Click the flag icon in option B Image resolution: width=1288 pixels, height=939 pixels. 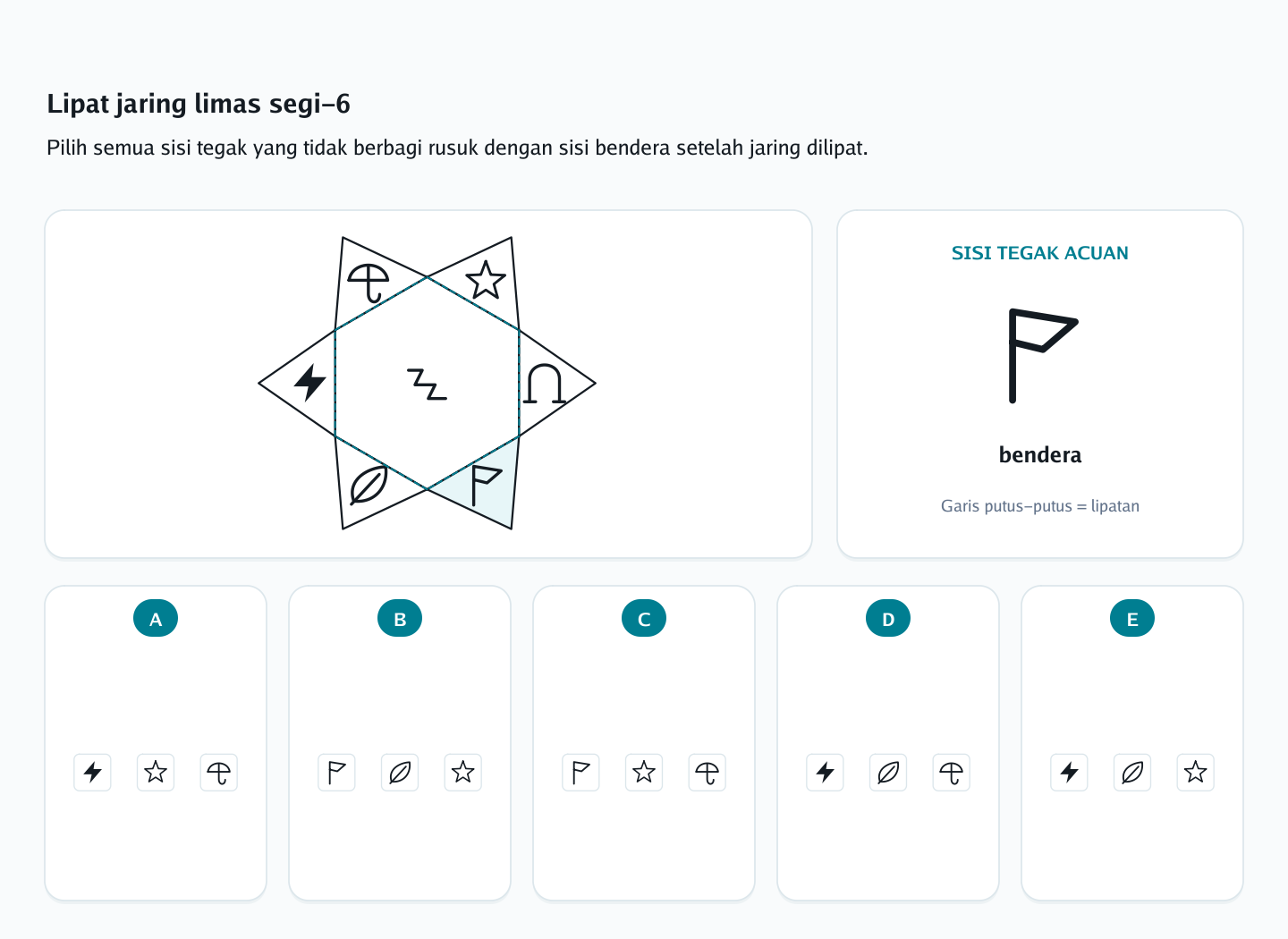click(337, 773)
